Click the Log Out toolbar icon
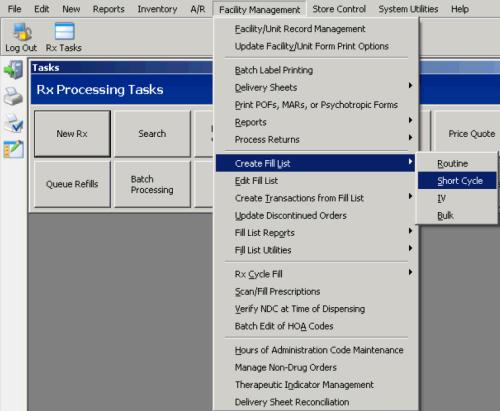 (x=21, y=37)
